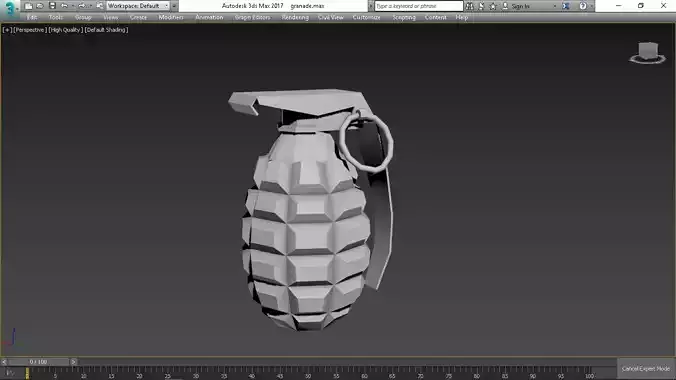The height and width of the screenshot is (380, 676).
Task: Expand the Quick Access Toolbar customize arrow
Action: tap(174, 6)
